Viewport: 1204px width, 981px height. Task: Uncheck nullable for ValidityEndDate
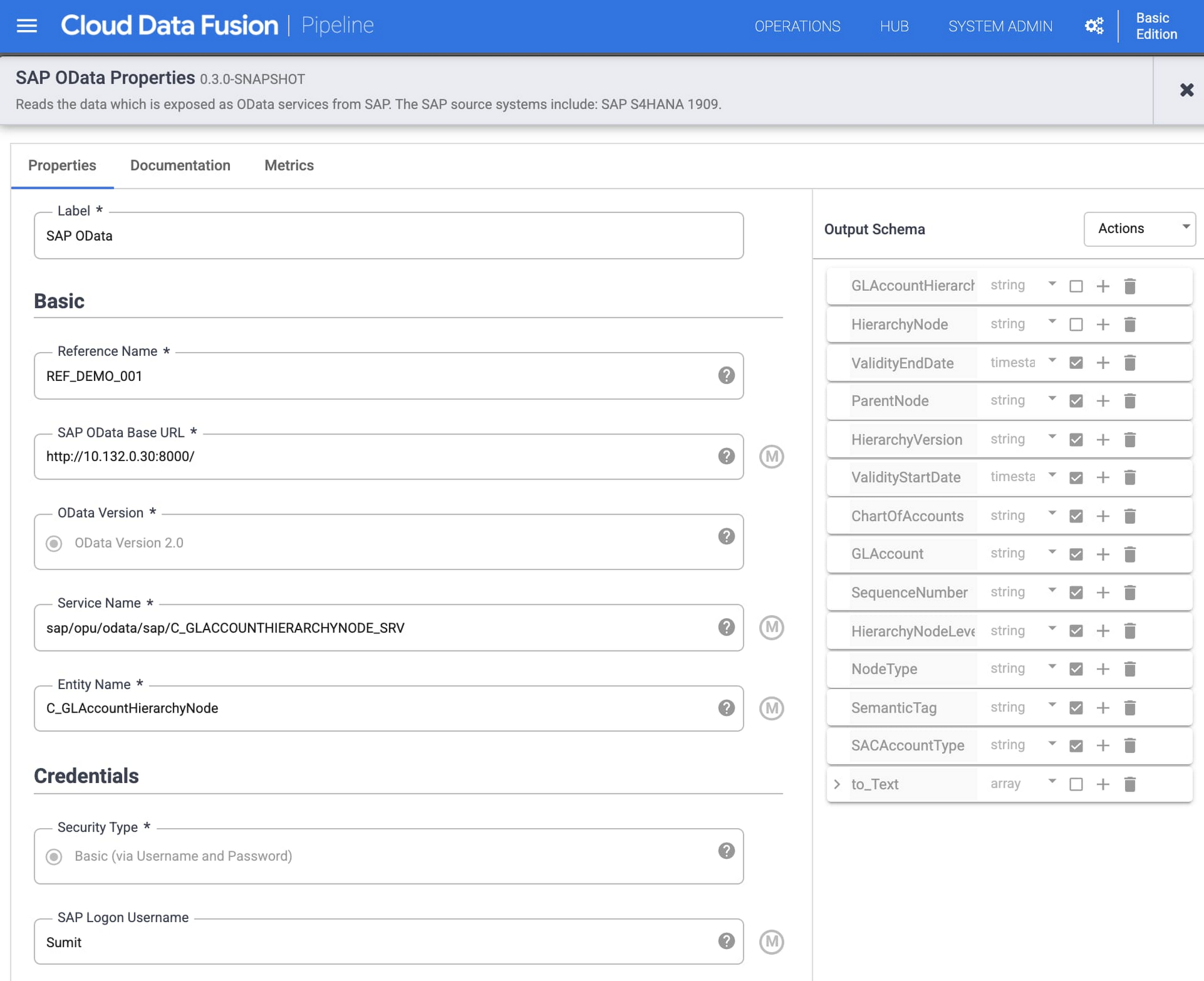pos(1076,363)
